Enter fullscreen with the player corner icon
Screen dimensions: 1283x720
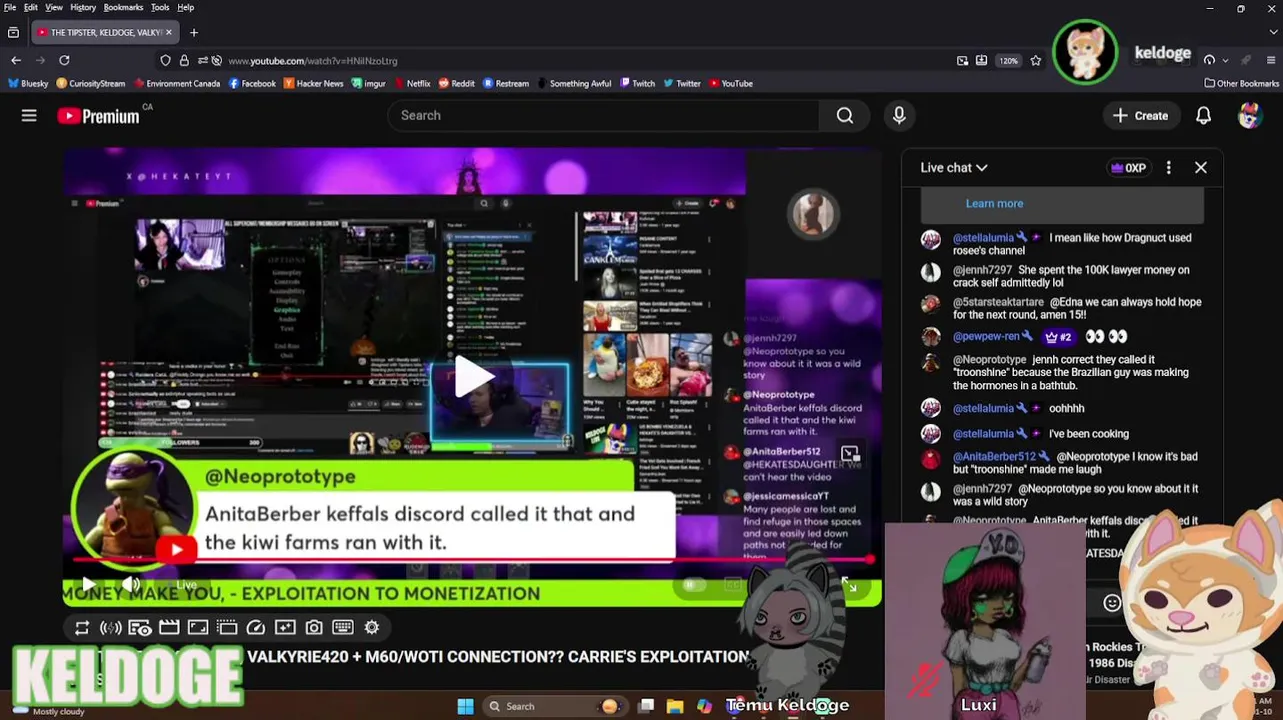coord(849,585)
